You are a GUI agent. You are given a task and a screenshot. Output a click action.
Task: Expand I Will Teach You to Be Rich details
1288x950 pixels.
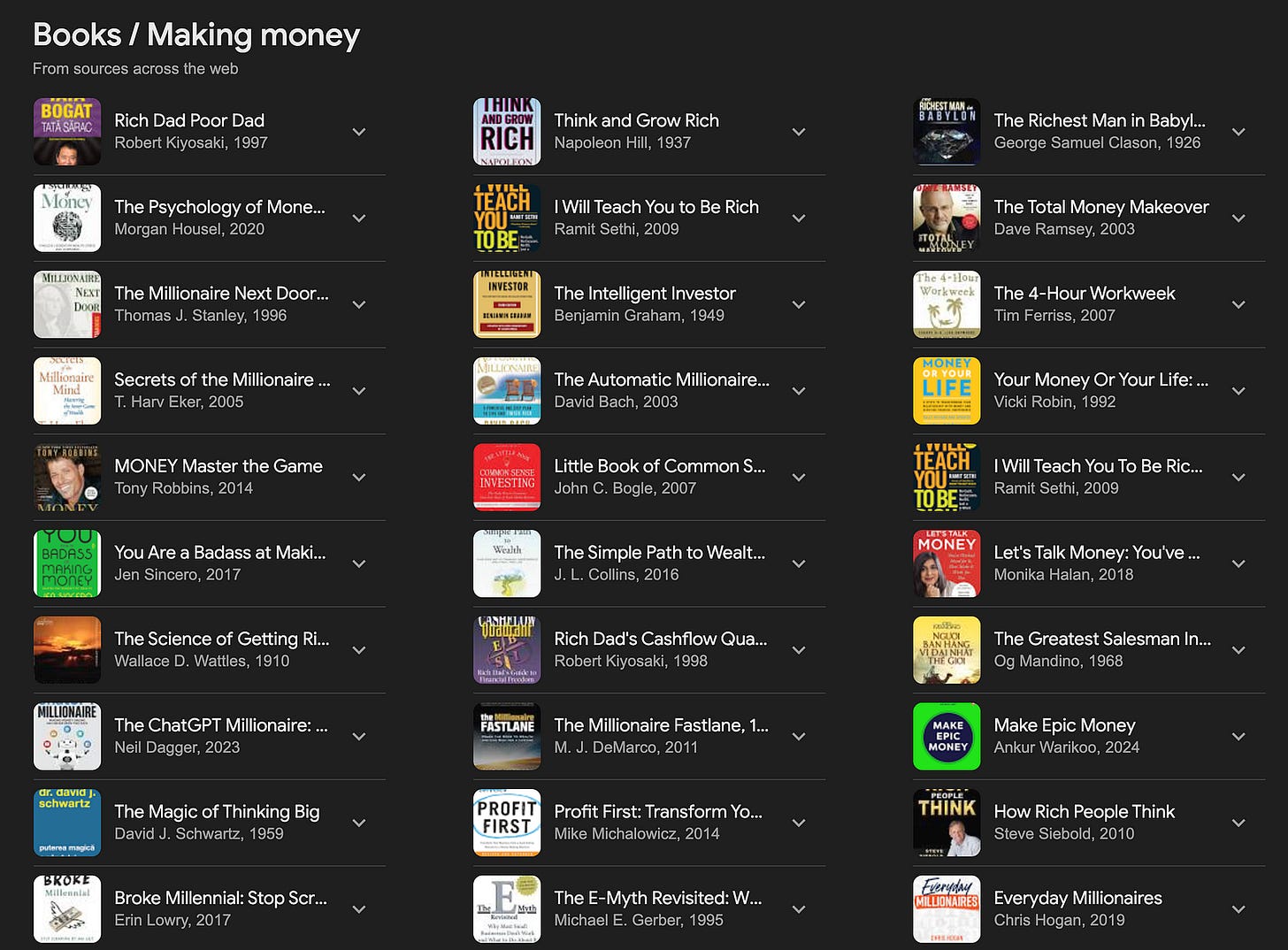[799, 218]
